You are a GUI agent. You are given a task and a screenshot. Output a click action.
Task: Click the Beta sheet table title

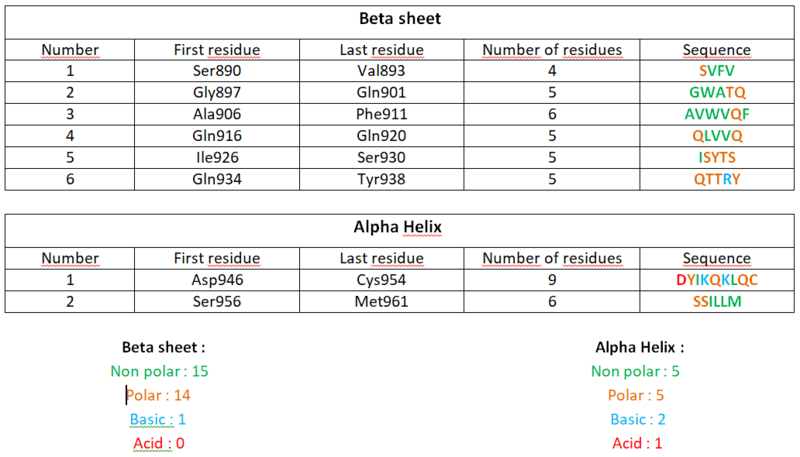pyautogui.click(x=398, y=18)
